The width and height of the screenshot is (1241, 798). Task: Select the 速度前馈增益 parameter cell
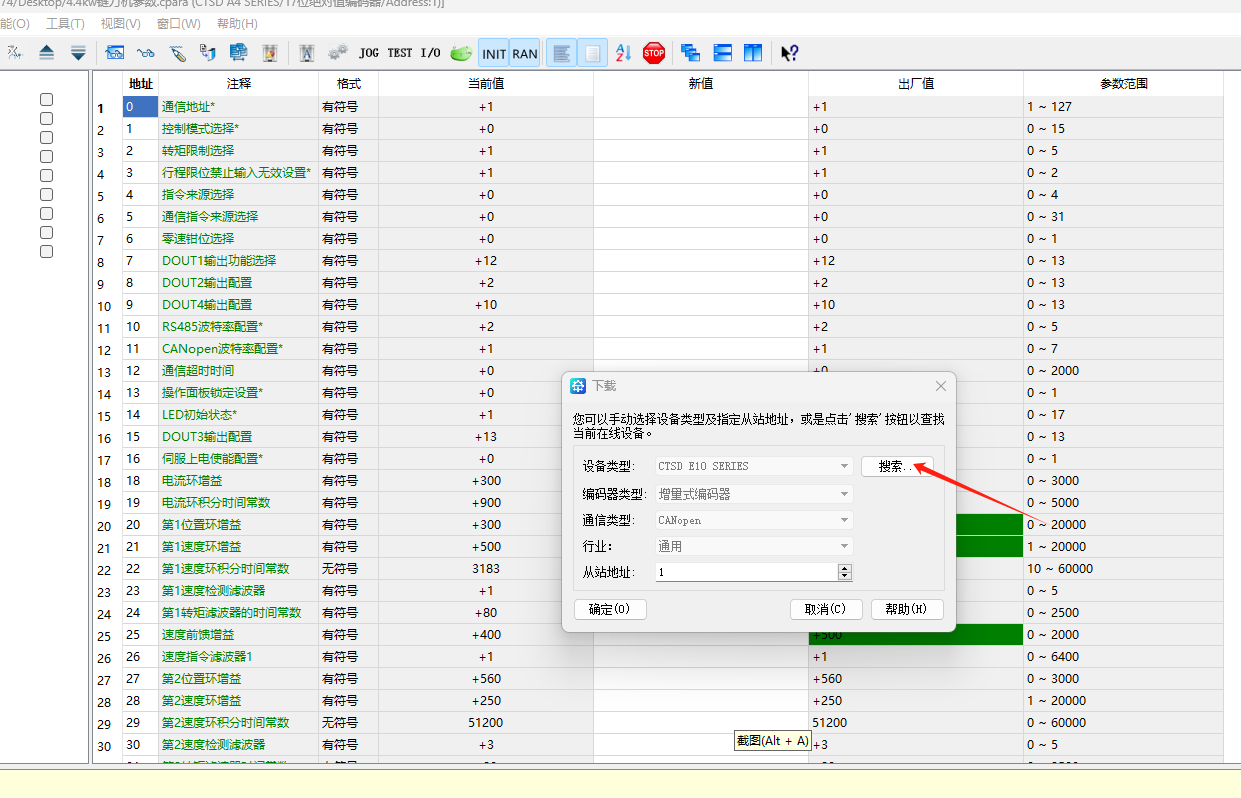[x=239, y=634]
